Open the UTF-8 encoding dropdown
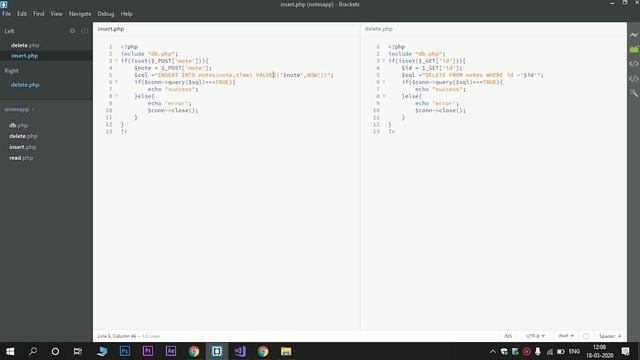640x360 pixels. [535, 336]
